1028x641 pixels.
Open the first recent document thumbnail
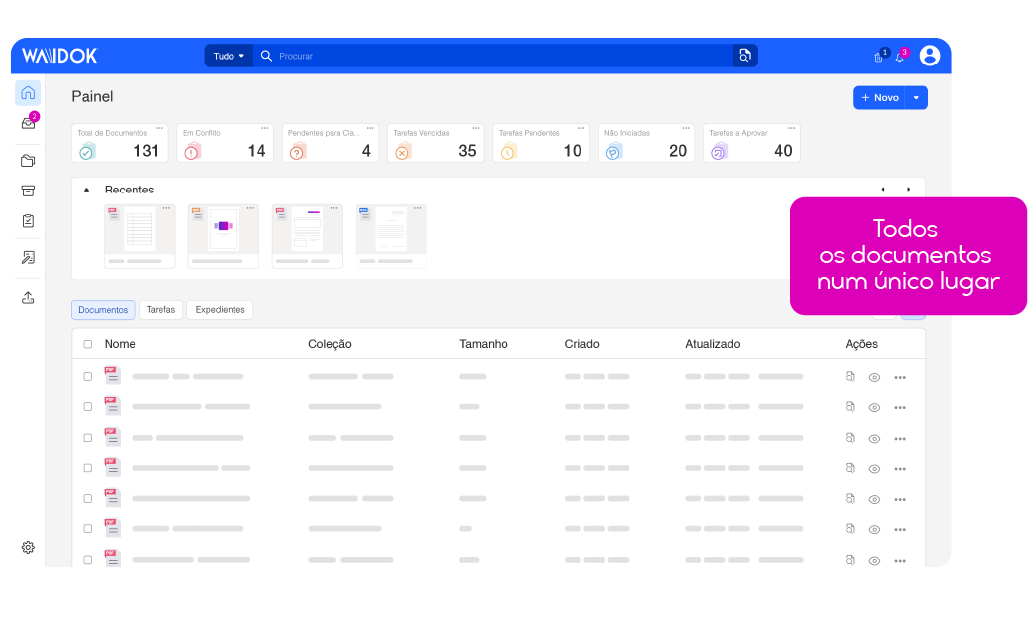140,236
